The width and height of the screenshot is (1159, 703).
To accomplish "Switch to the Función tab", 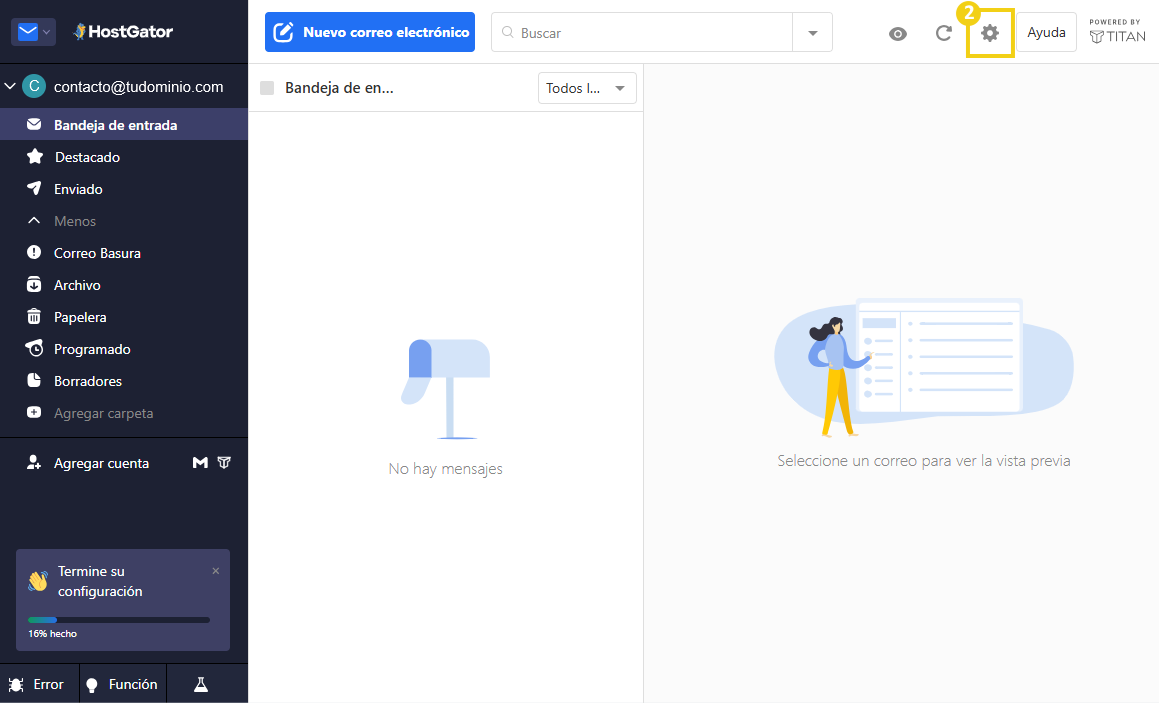I will tap(122, 684).
